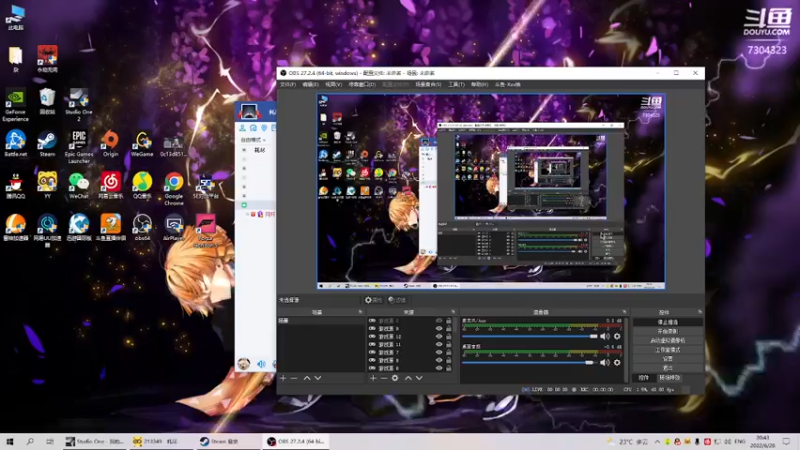Launch GeForce Experience from the desktop
The image size is (800, 450).
coord(15,105)
